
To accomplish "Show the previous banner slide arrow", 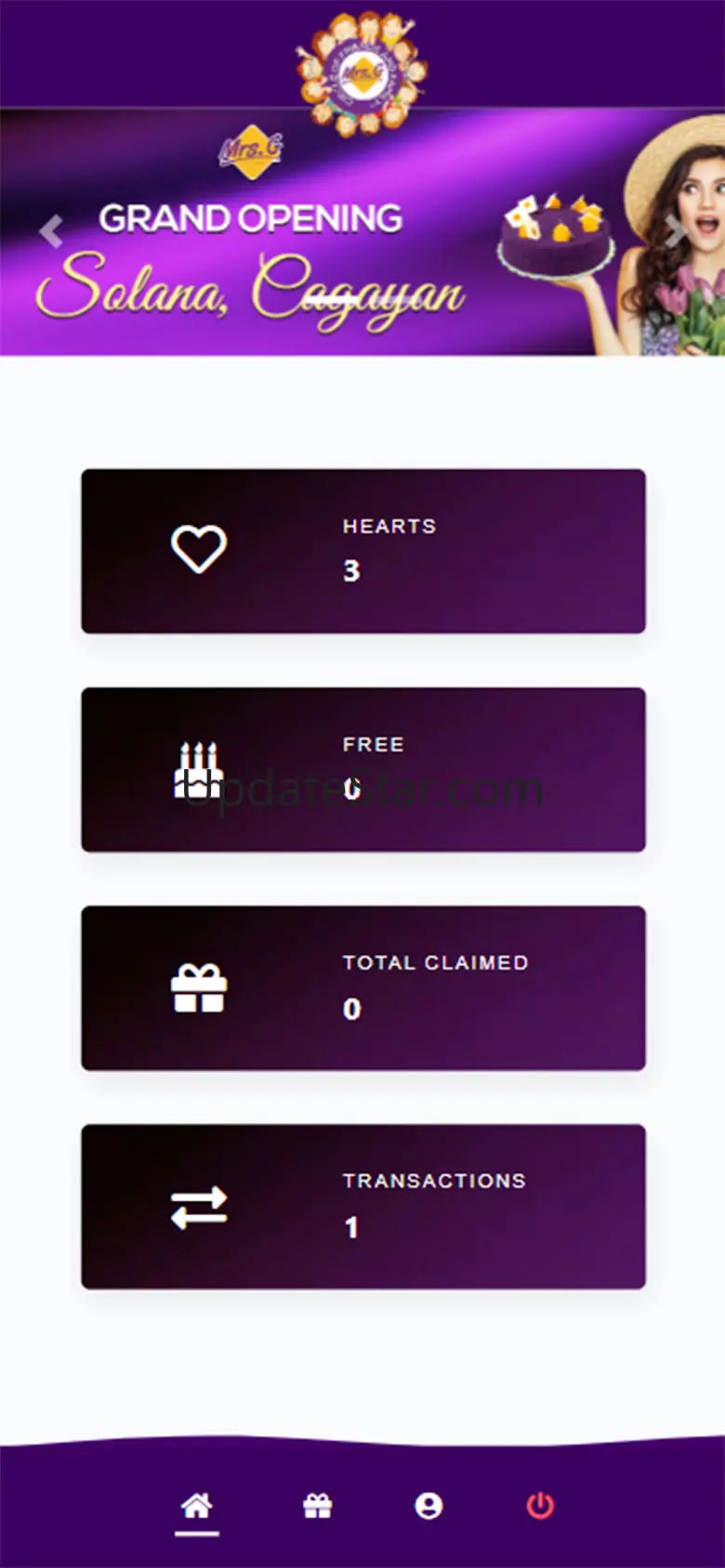I will tap(51, 230).
